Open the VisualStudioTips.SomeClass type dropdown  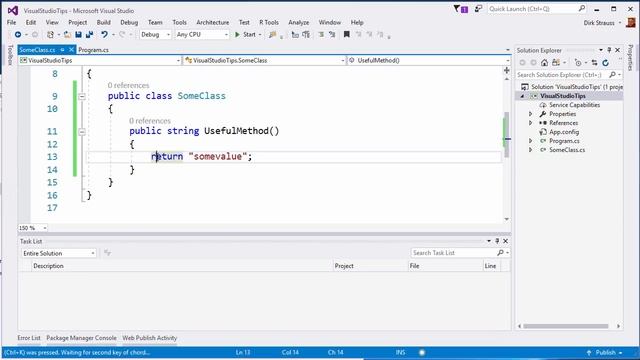(265, 60)
